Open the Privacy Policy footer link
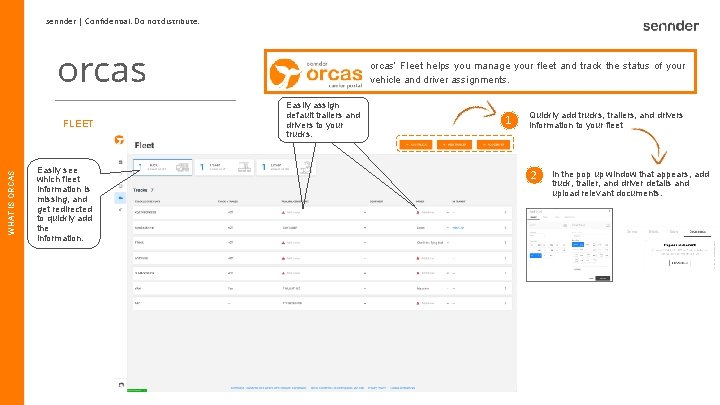The width and height of the screenshot is (720, 405). pyautogui.click(x=377, y=388)
